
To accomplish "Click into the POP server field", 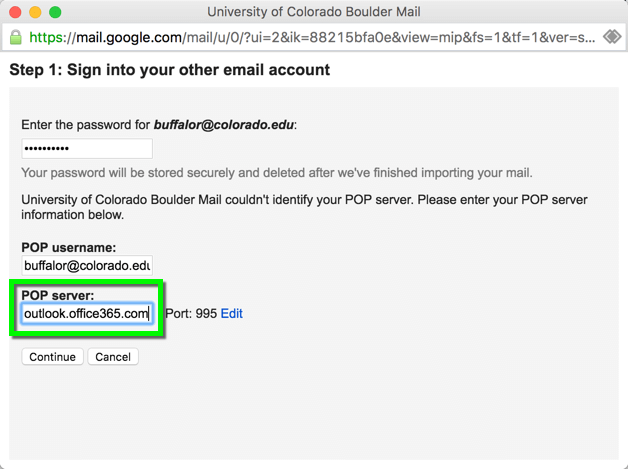I will click(87, 313).
